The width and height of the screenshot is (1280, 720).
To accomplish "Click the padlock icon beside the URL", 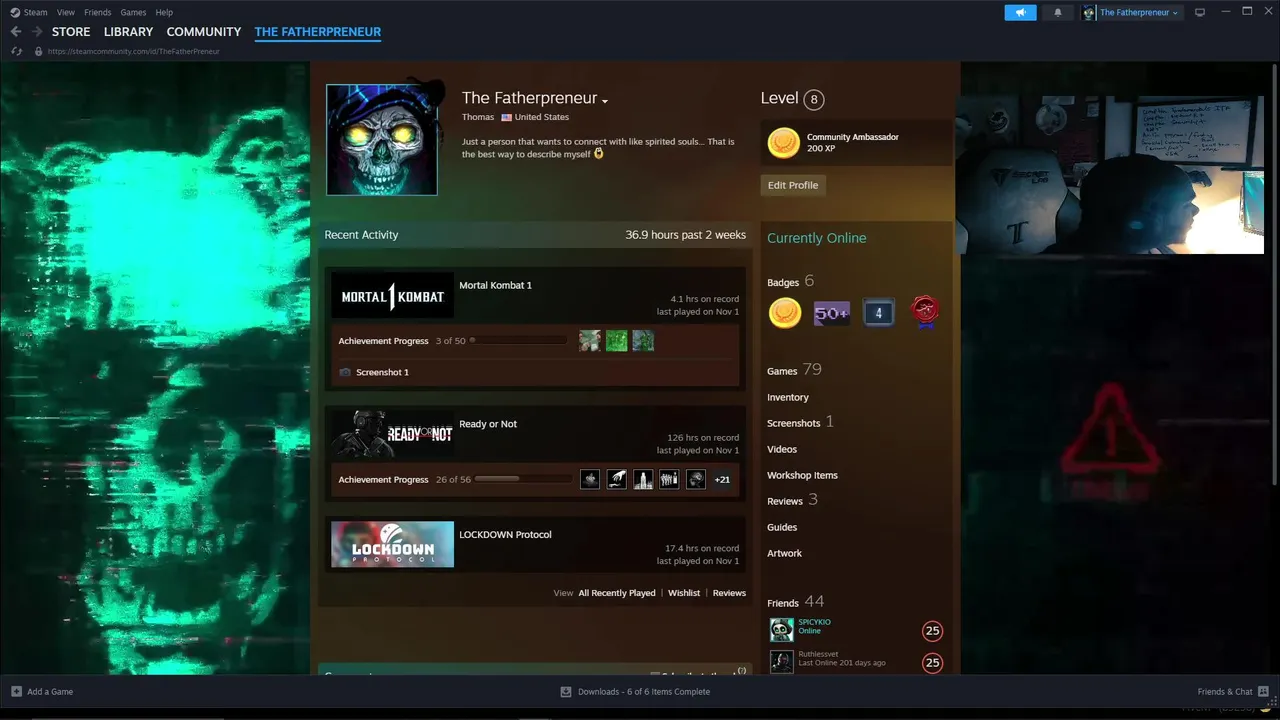I will [x=38, y=51].
